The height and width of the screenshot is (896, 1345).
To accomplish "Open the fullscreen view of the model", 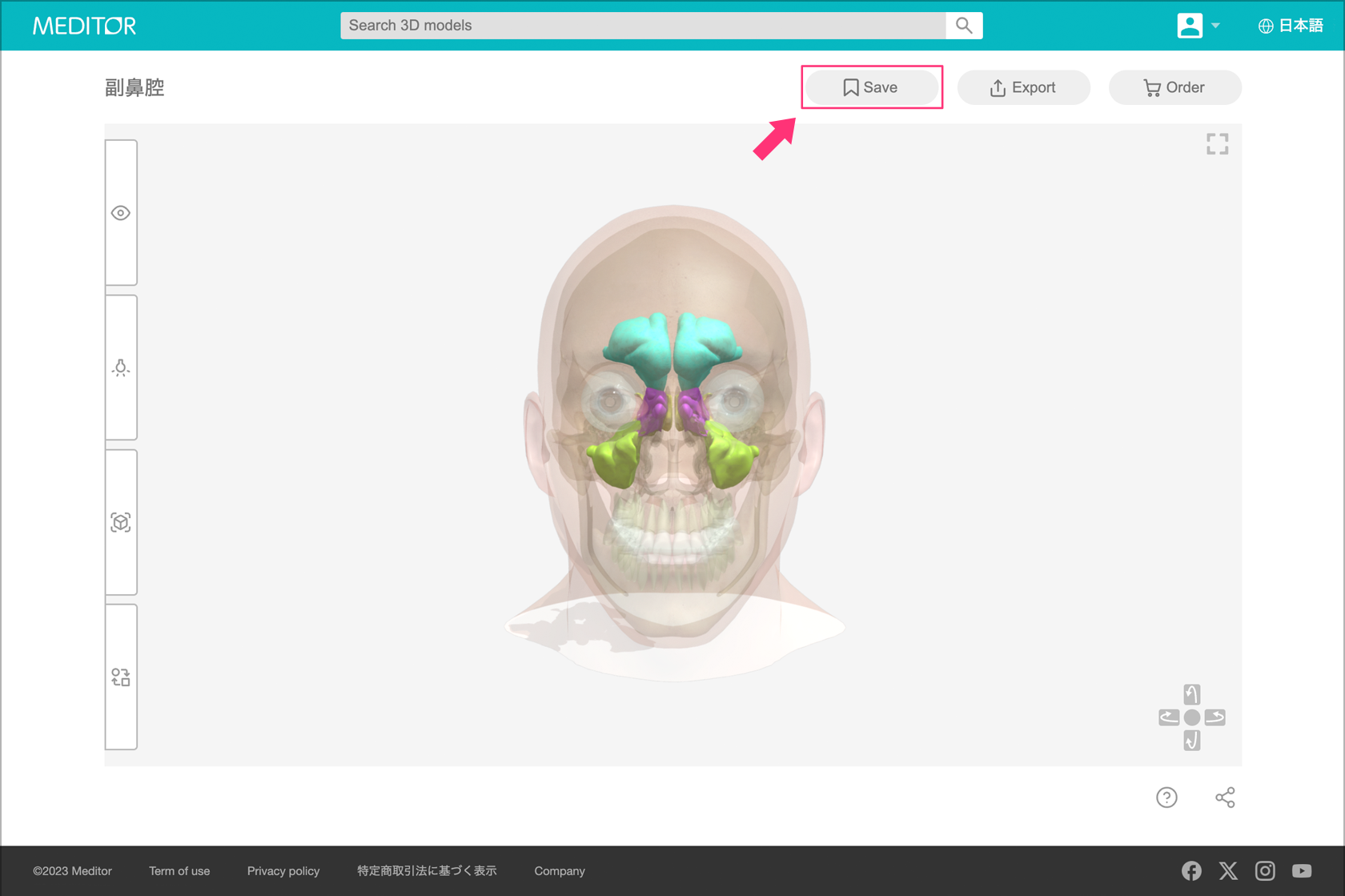I will pos(1217,144).
